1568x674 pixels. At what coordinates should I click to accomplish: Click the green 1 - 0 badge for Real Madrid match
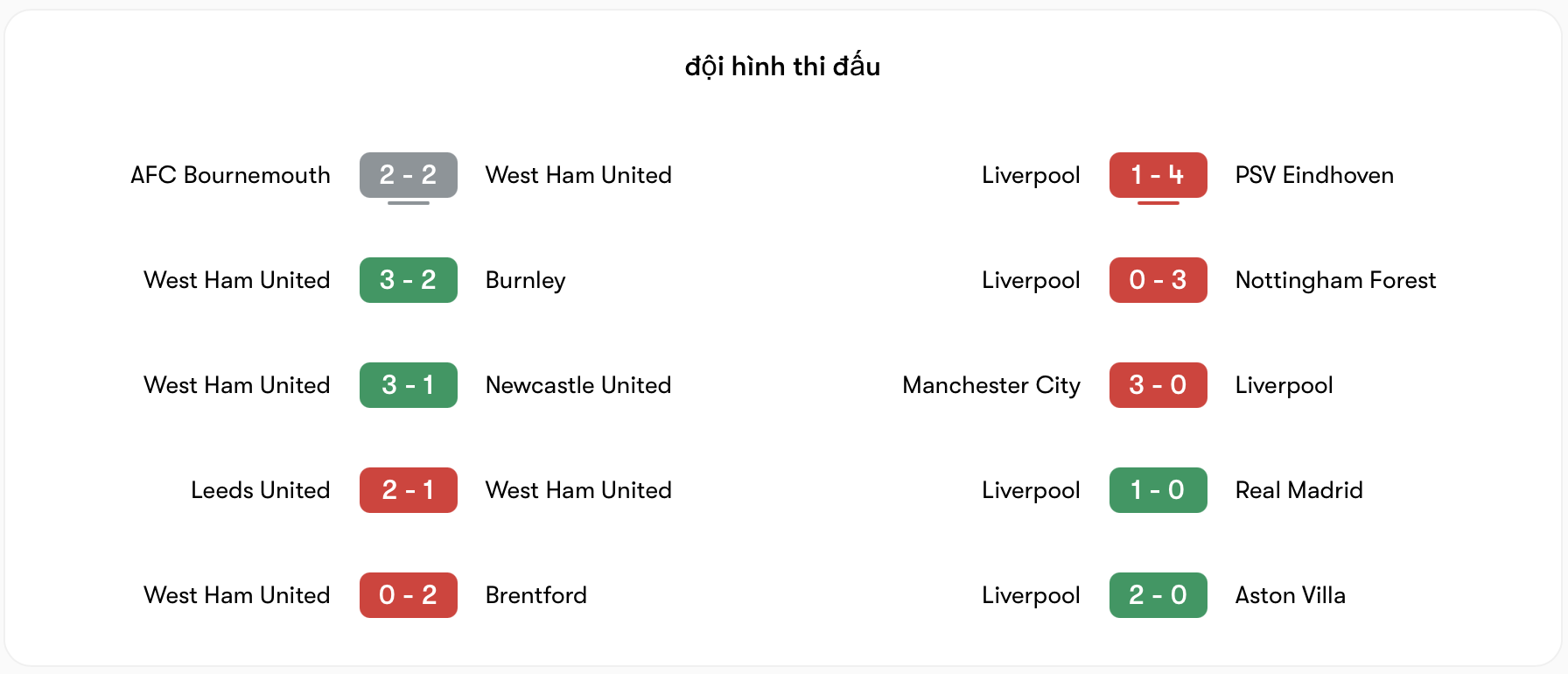click(1158, 490)
